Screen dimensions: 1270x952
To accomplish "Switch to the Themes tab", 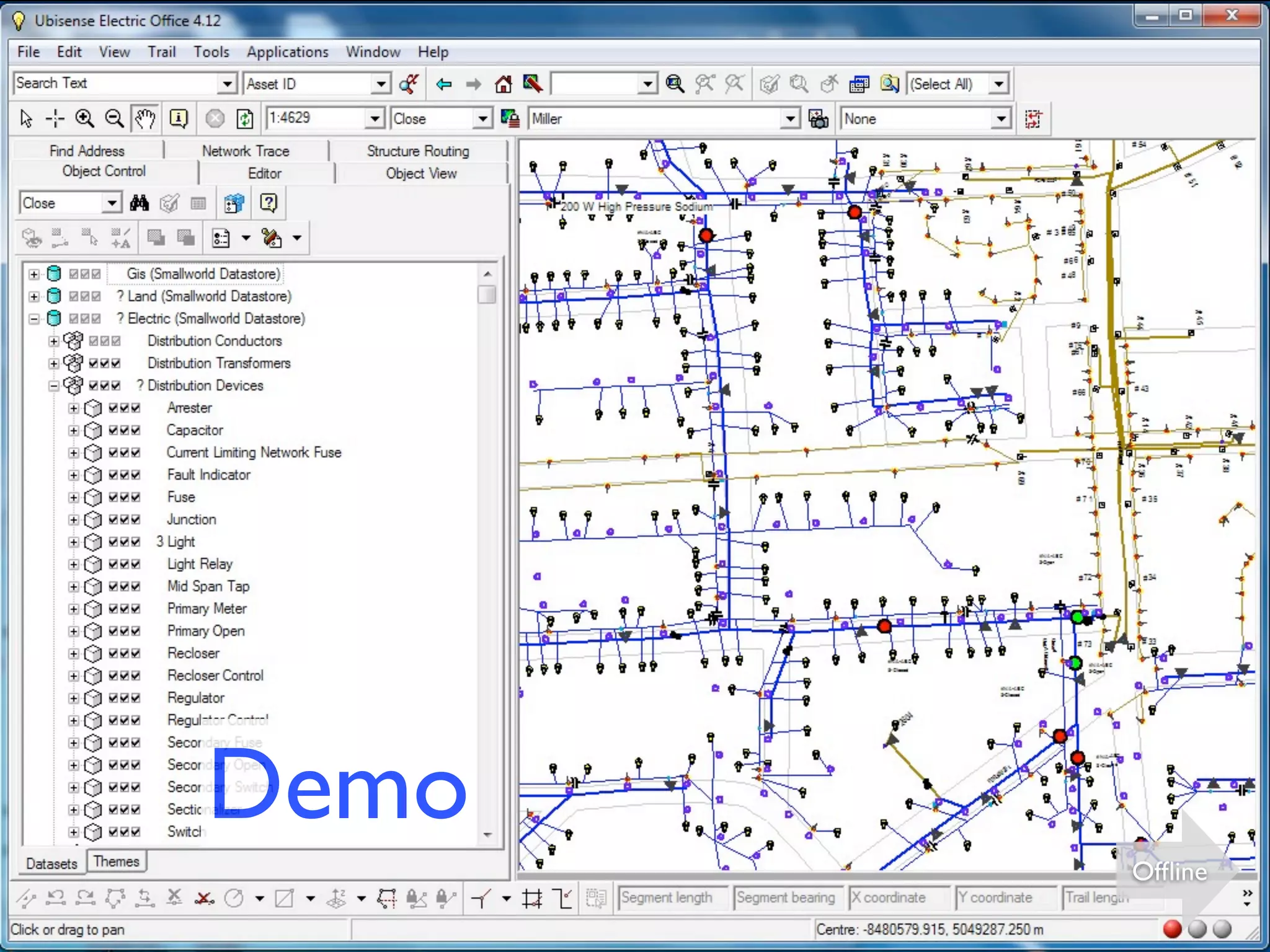I will [x=117, y=862].
